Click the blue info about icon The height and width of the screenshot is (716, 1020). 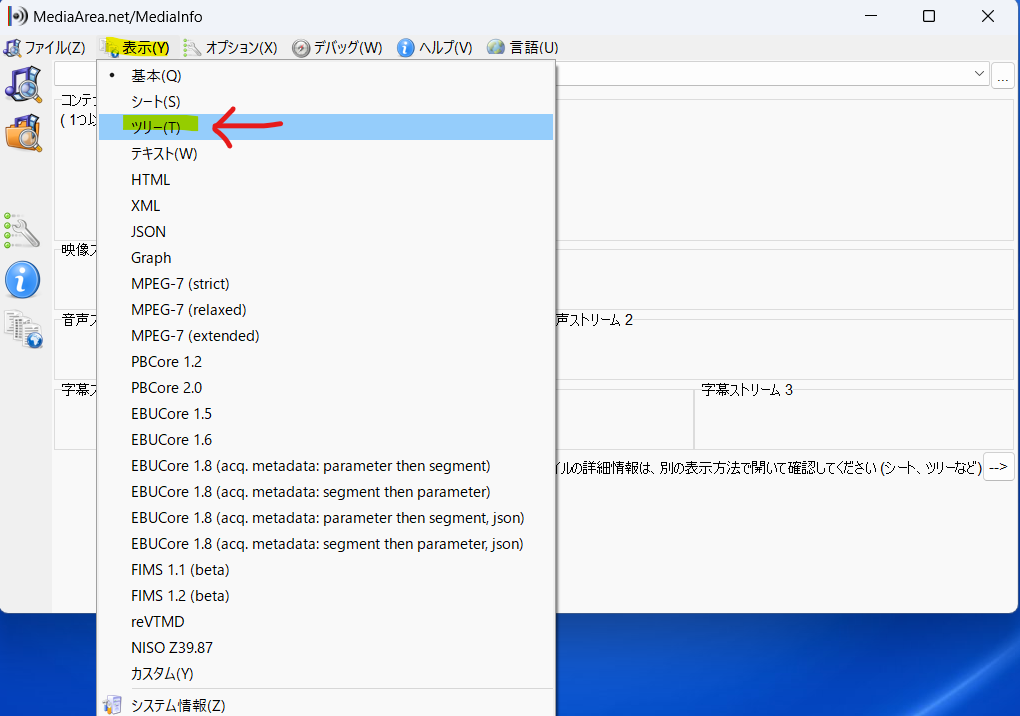[x=22, y=280]
